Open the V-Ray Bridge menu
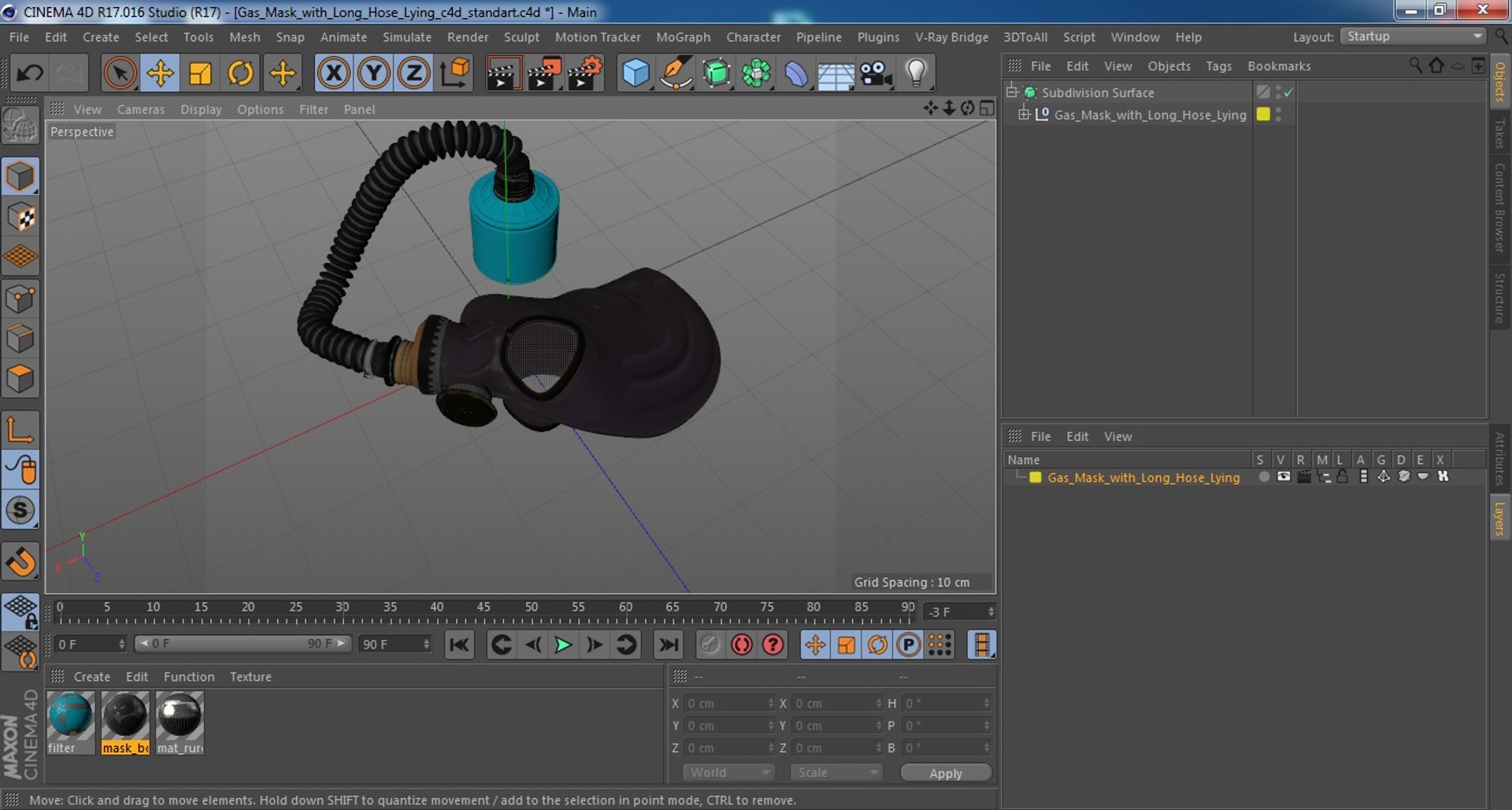 pyautogui.click(x=951, y=37)
